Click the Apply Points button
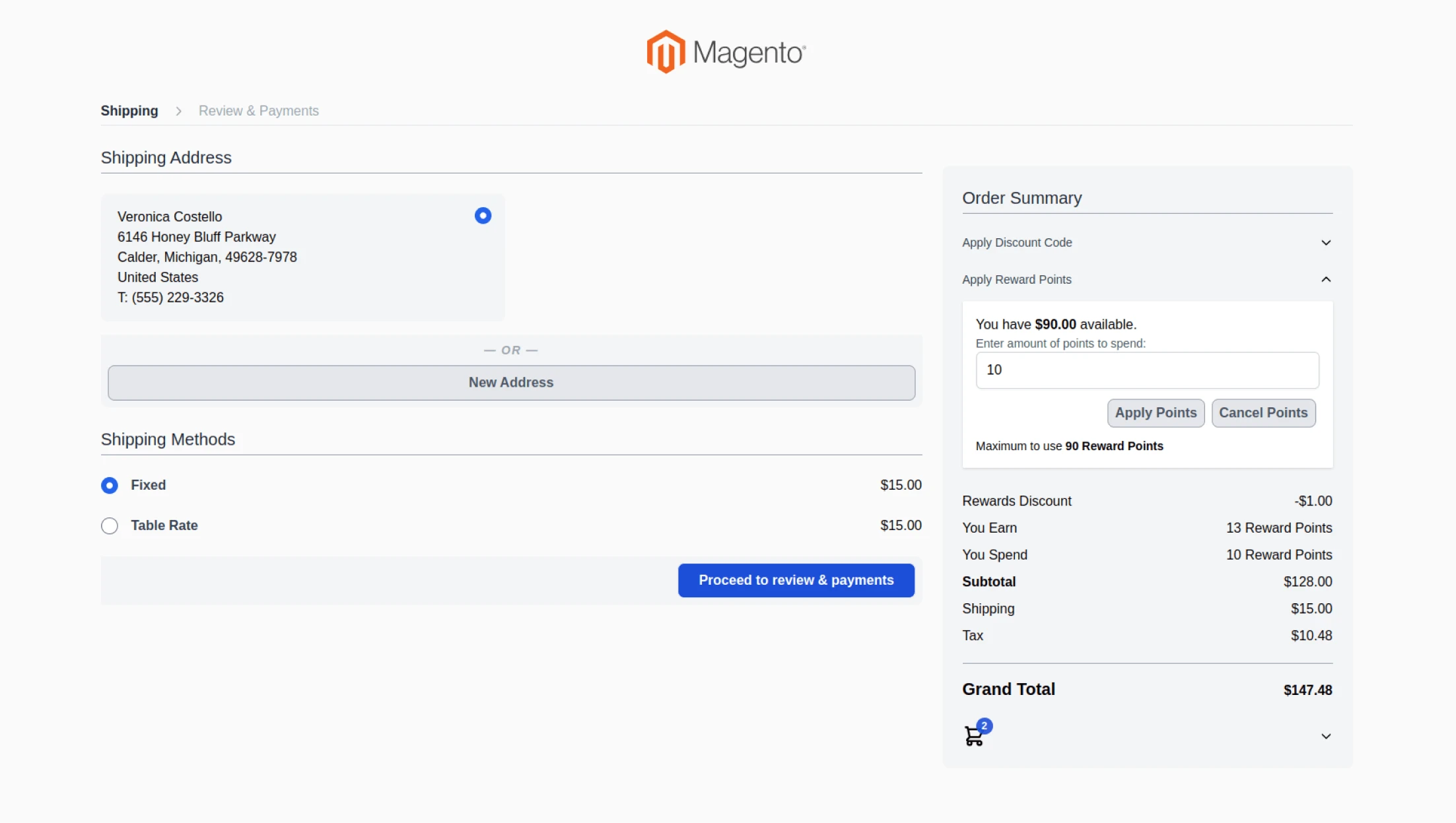Image resolution: width=1456 pixels, height=823 pixels. [x=1156, y=413]
